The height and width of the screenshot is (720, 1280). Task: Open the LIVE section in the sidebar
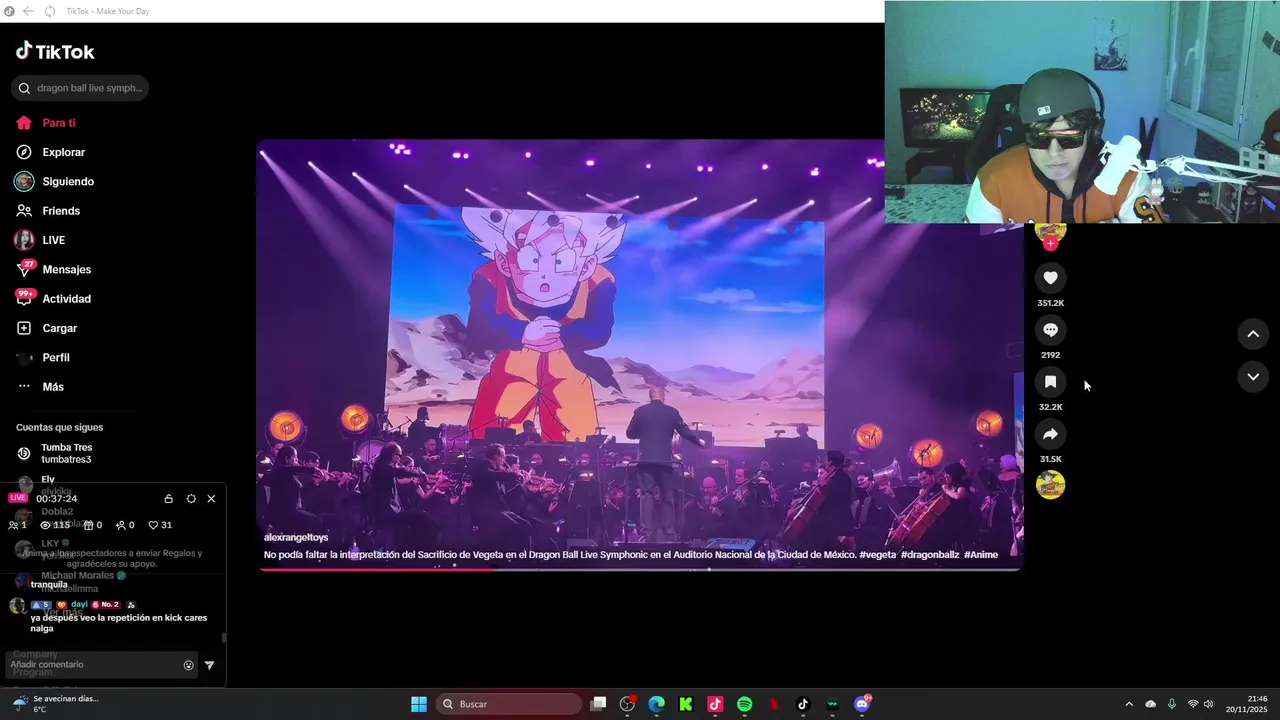pyautogui.click(x=40, y=240)
